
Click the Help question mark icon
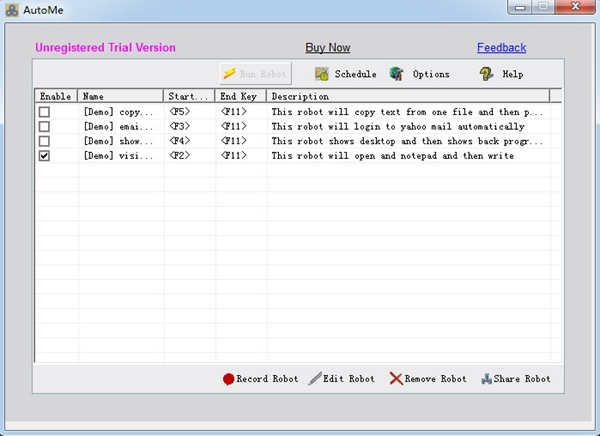coord(486,74)
